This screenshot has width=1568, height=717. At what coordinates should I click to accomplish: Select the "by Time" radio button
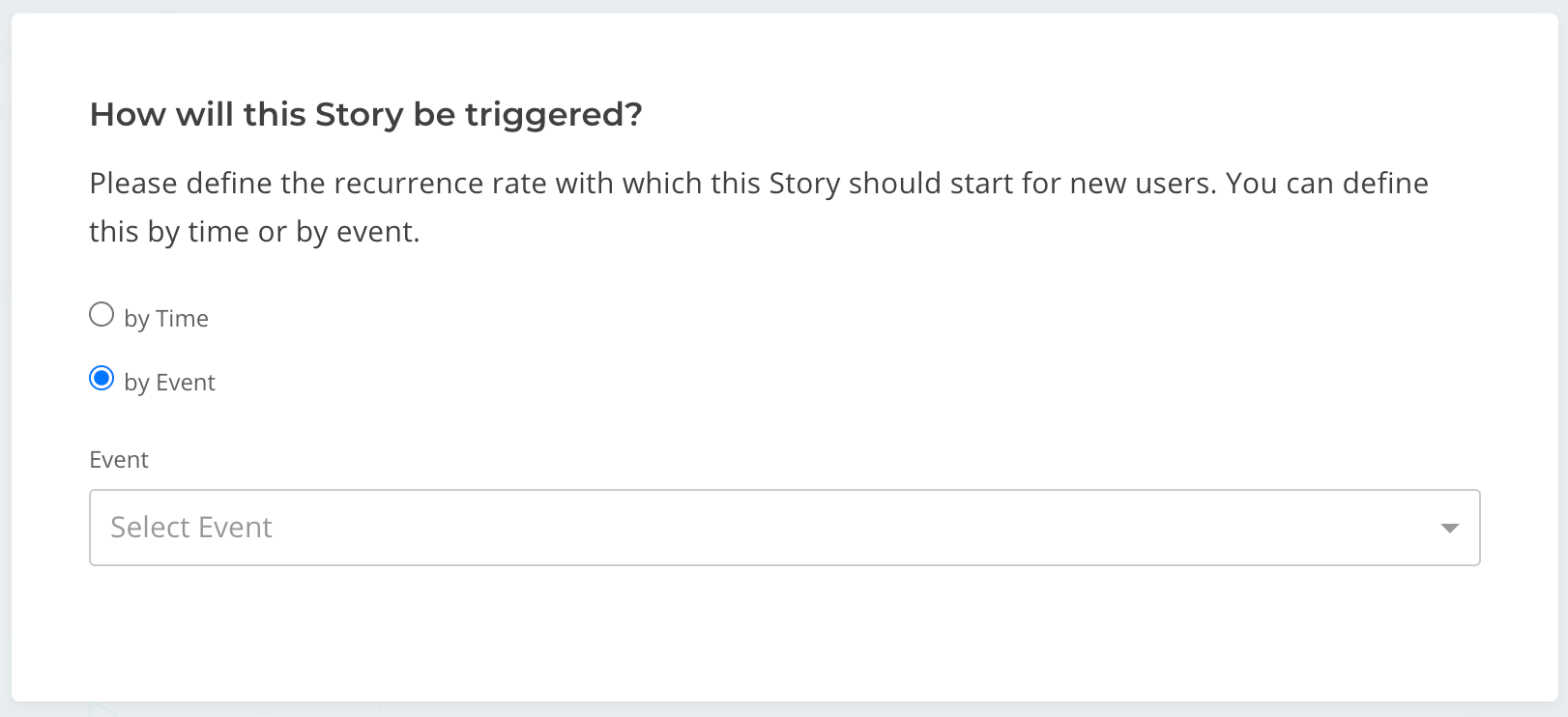tap(102, 315)
